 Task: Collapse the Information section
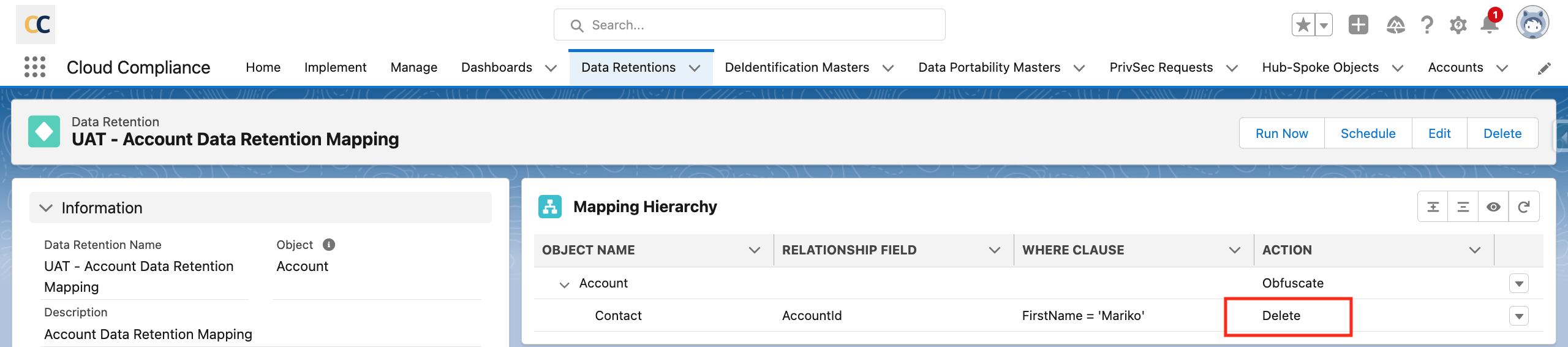point(46,208)
